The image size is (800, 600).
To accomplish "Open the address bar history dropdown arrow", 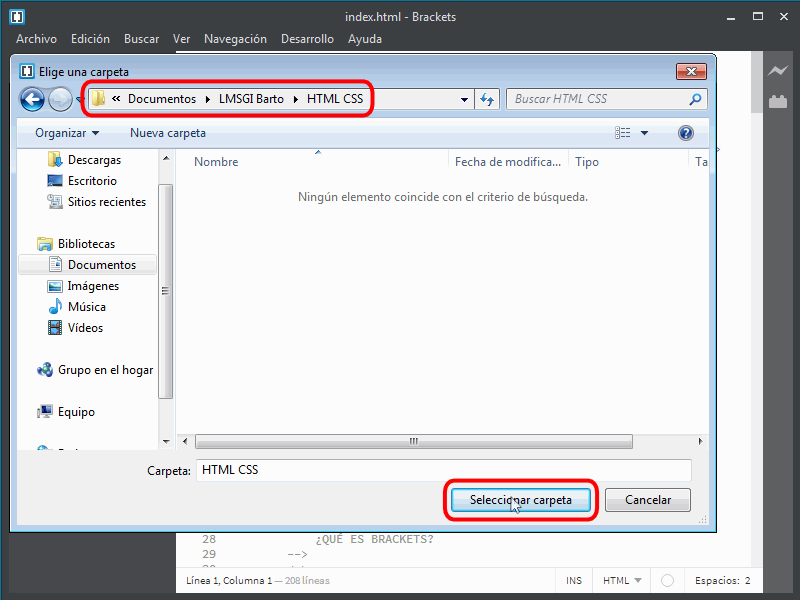I will tap(464, 99).
